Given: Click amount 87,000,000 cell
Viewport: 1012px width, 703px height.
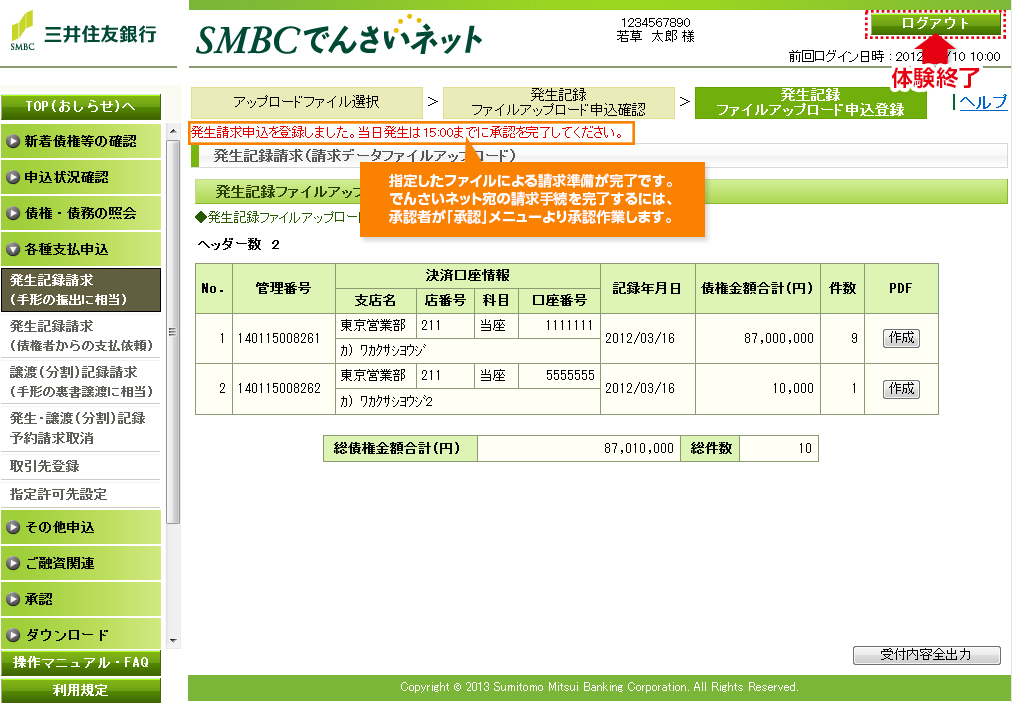Looking at the screenshot, I should (758, 338).
